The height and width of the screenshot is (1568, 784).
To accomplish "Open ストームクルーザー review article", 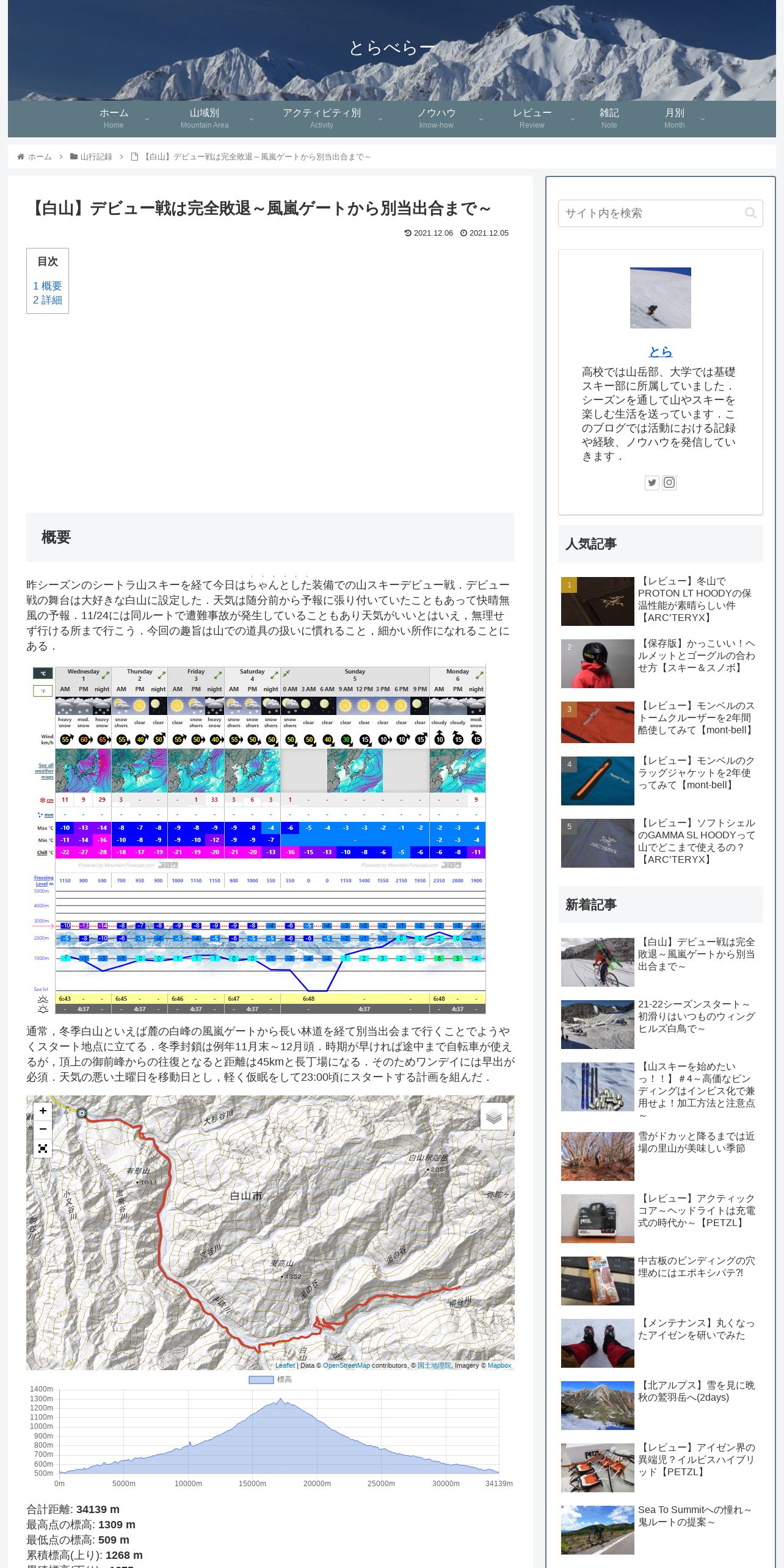I will pyautogui.click(x=661, y=722).
